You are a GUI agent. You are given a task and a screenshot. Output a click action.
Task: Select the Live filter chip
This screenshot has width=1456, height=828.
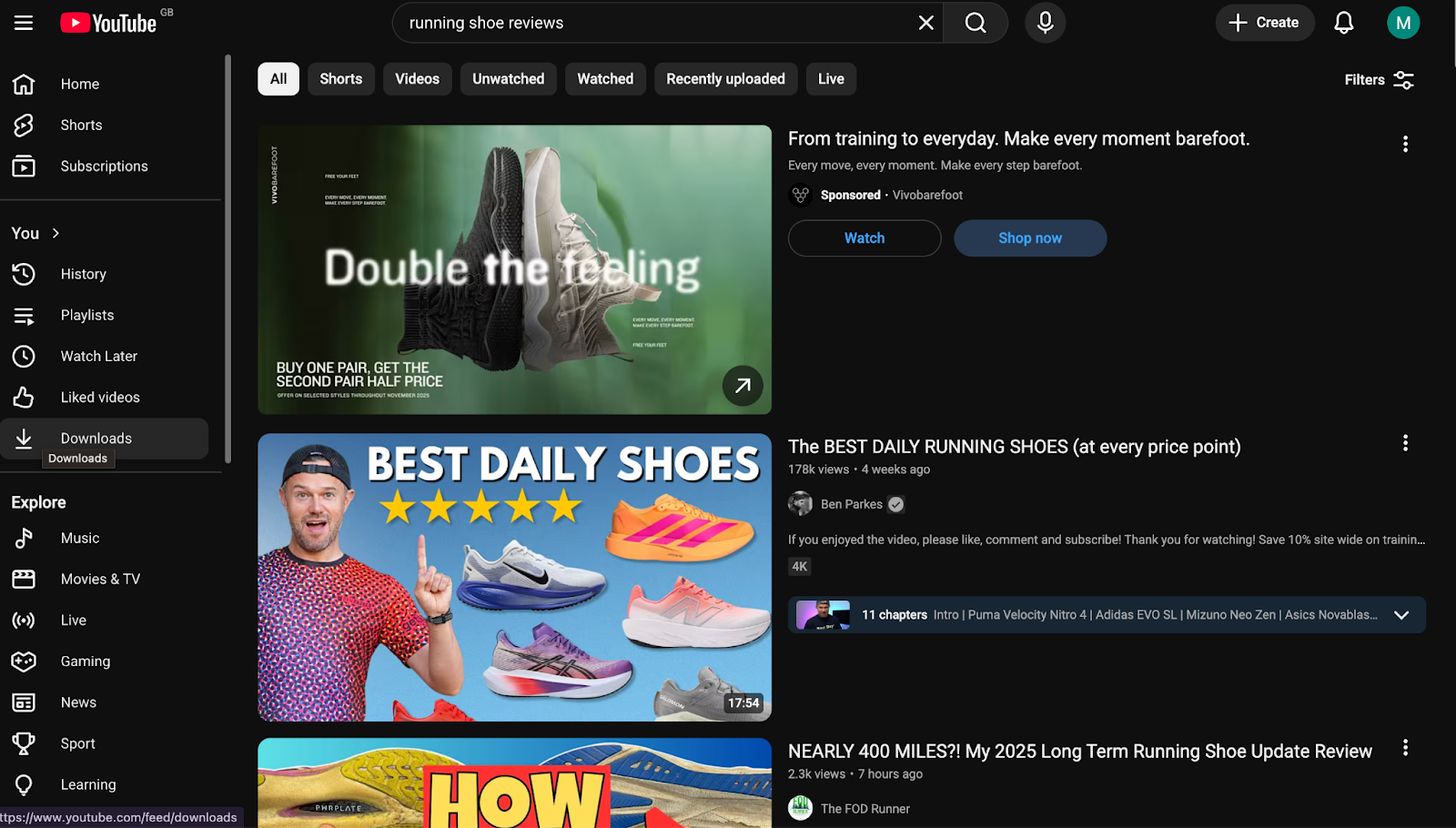(831, 79)
